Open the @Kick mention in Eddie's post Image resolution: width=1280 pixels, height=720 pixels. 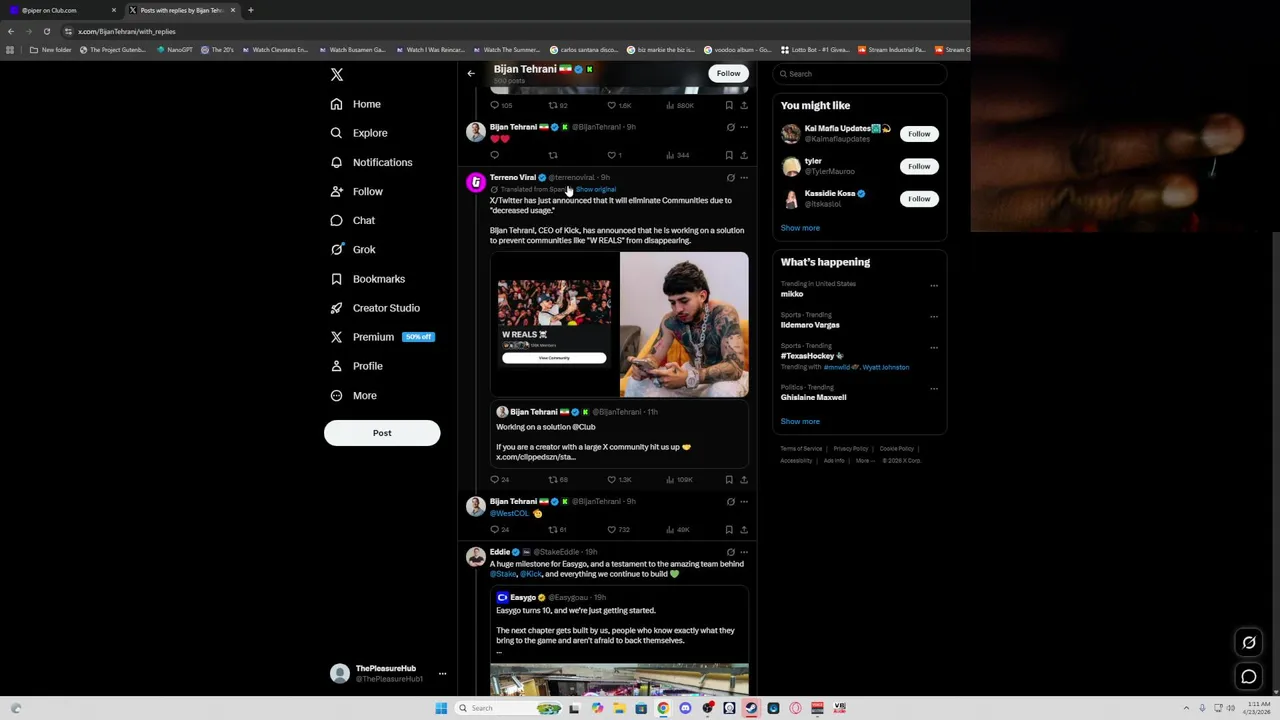click(530, 574)
